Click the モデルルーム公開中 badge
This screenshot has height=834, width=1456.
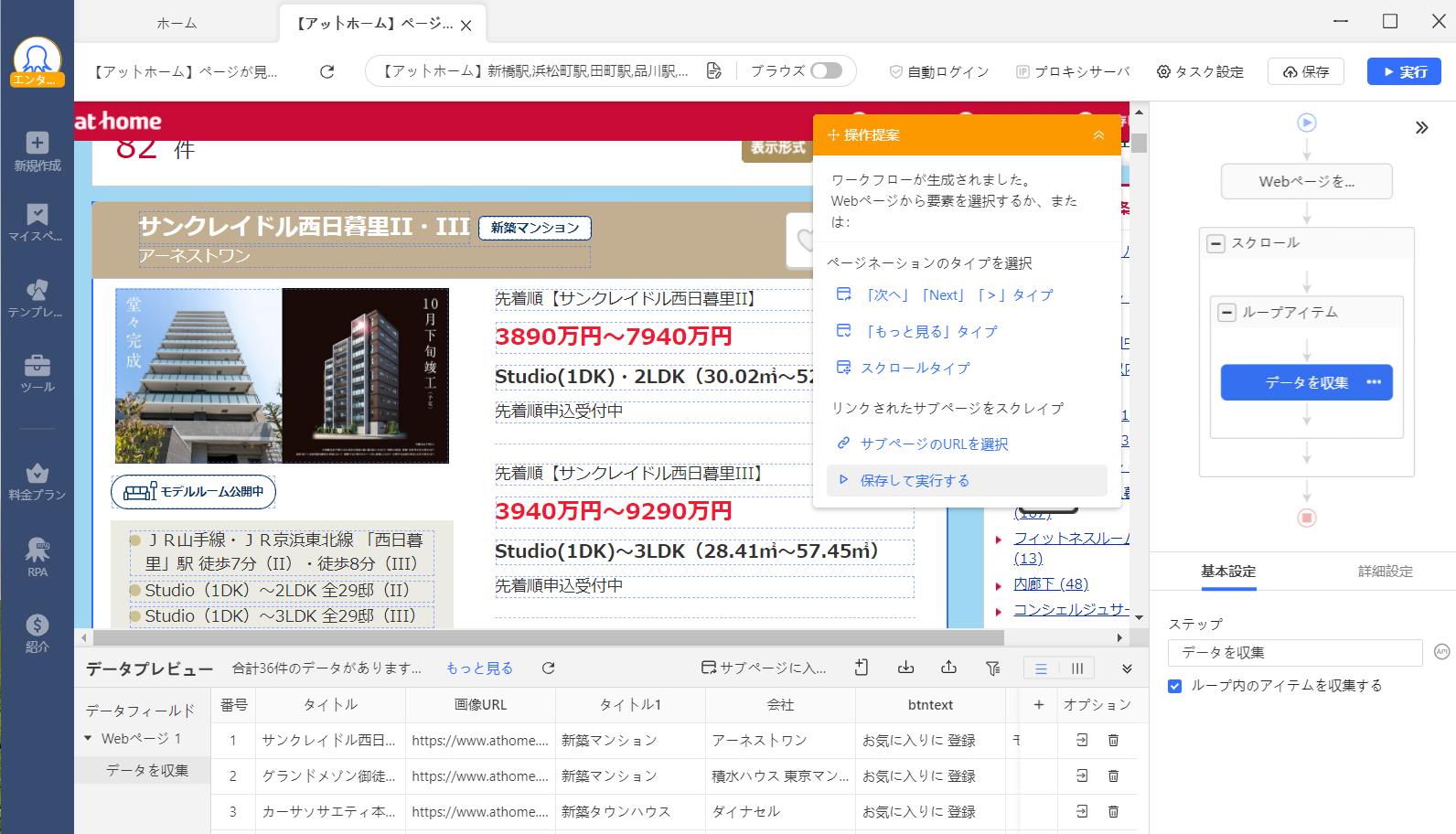[x=193, y=492]
